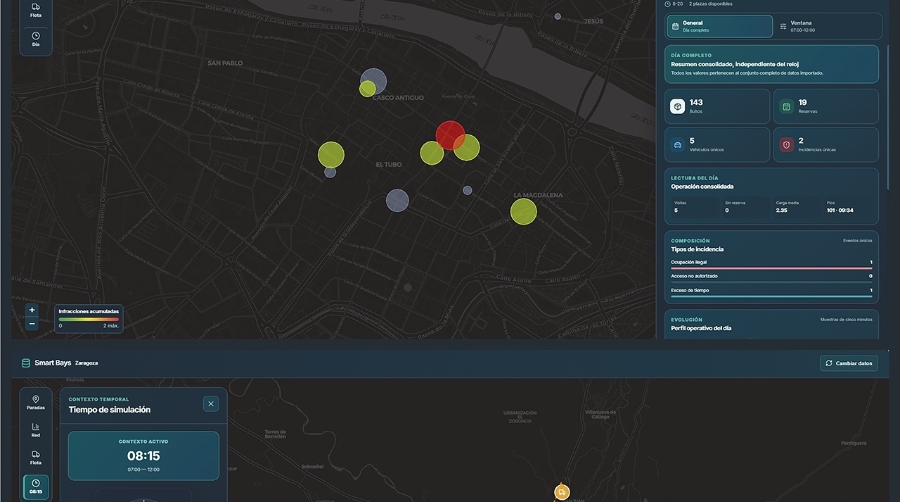The height and width of the screenshot is (502, 900).
Task: Click the Pico 101 · 09:34 value
Action: point(840,211)
